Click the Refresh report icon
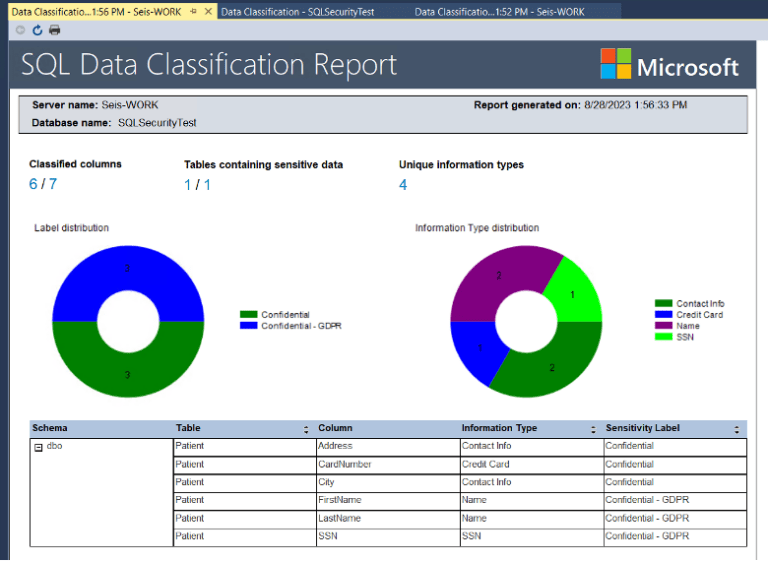The height and width of the screenshot is (561, 768). click(x=37, y=30)
